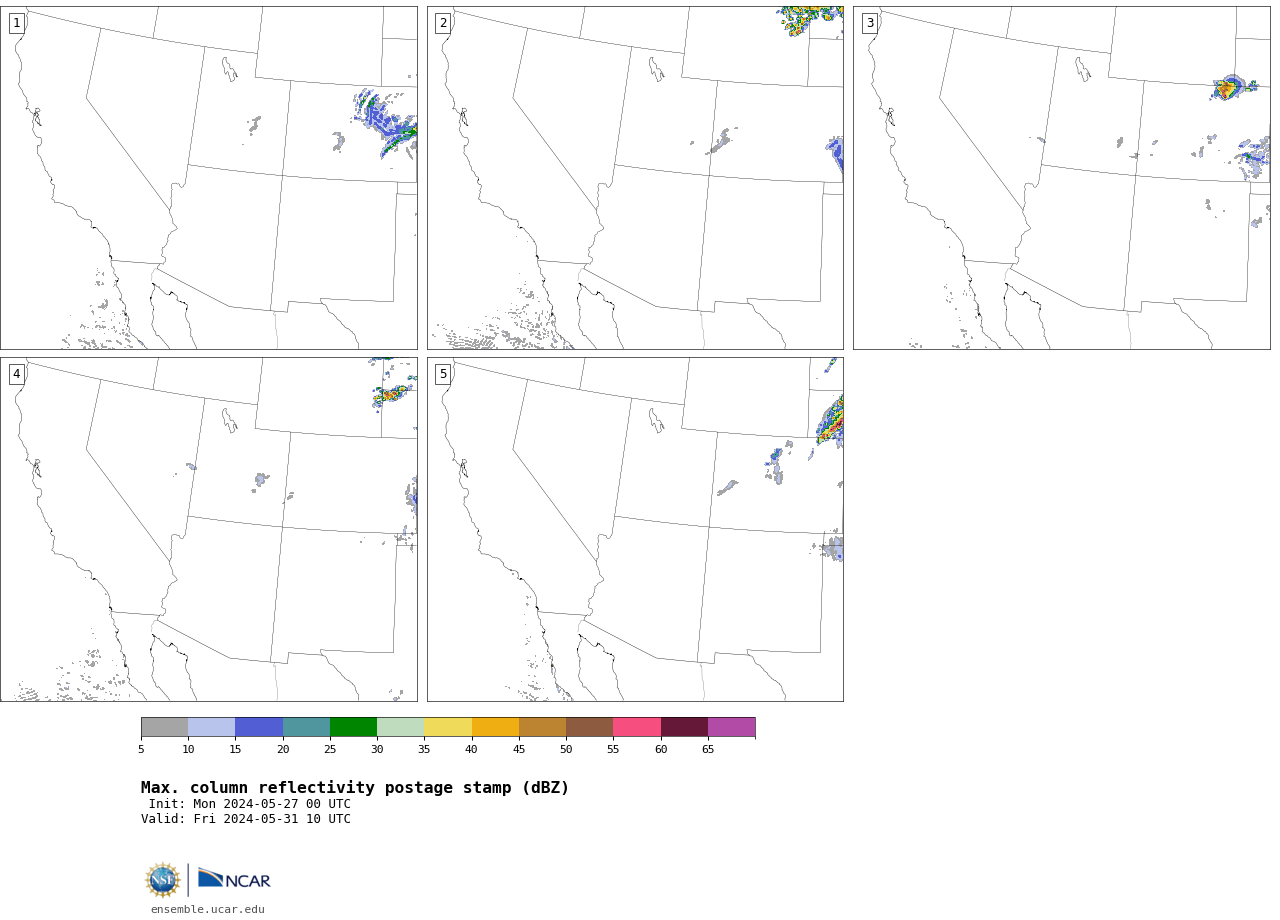Click the ensemble.ucar.edu text
Image resolution: width=1280 pixels, height=920 pixels.
[208, 909]
